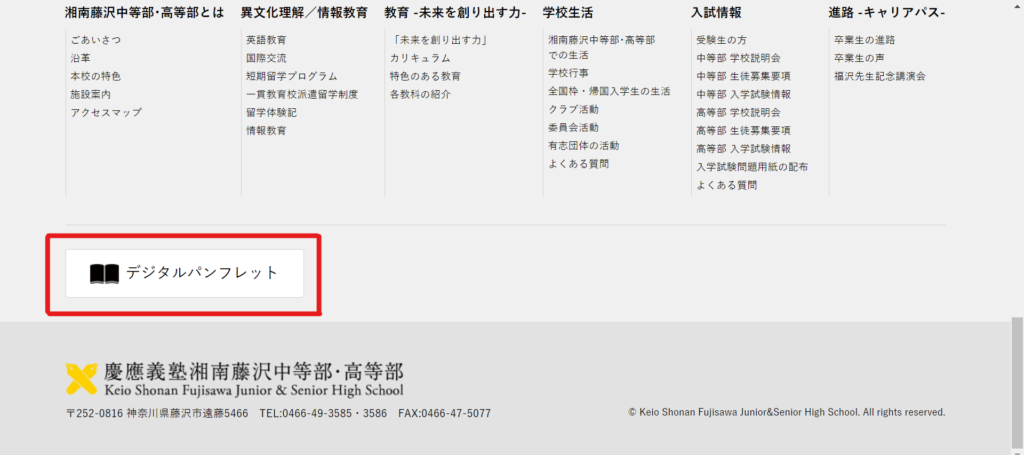Open 進路 -キャリアパス- heading
1024x455 pixels.
pyautogui.click(x=887, y=12)
